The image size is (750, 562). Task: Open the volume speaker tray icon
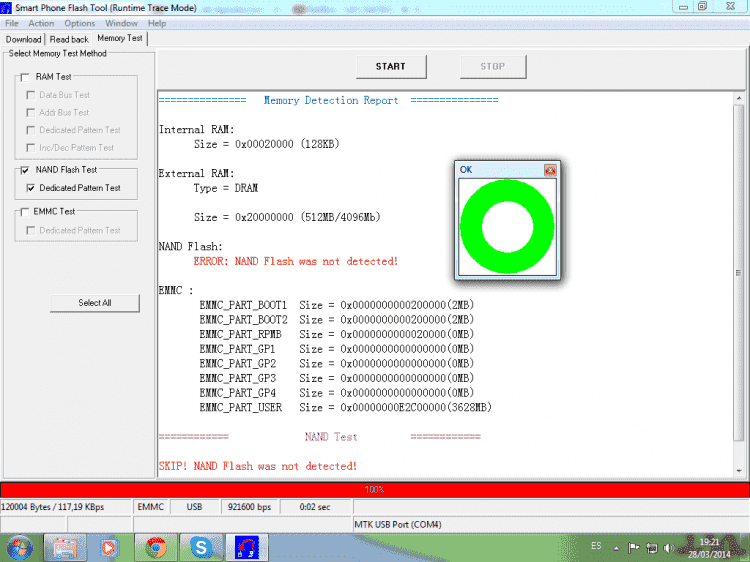669,548
